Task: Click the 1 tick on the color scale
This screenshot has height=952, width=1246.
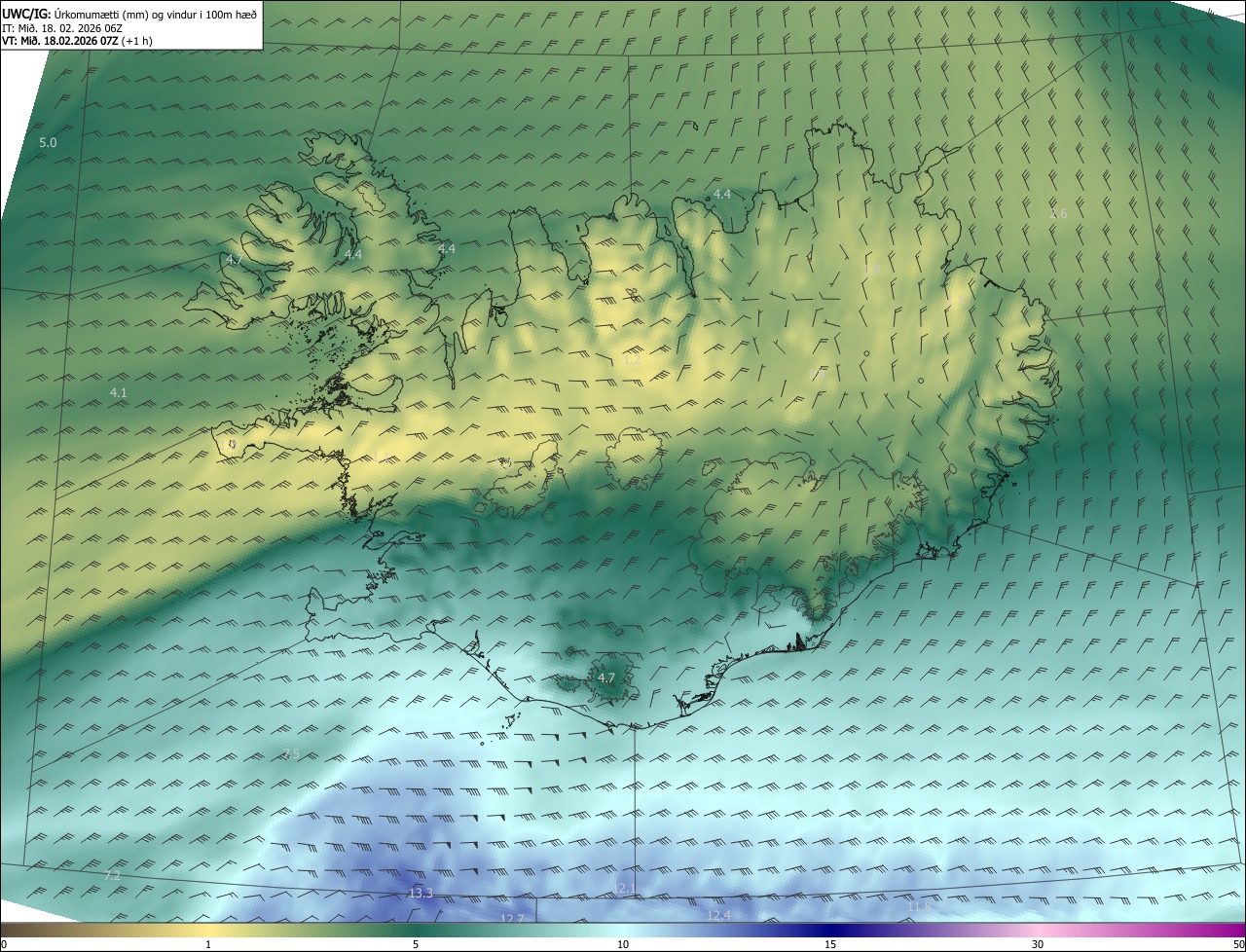Action: click(x=208, y=944)
